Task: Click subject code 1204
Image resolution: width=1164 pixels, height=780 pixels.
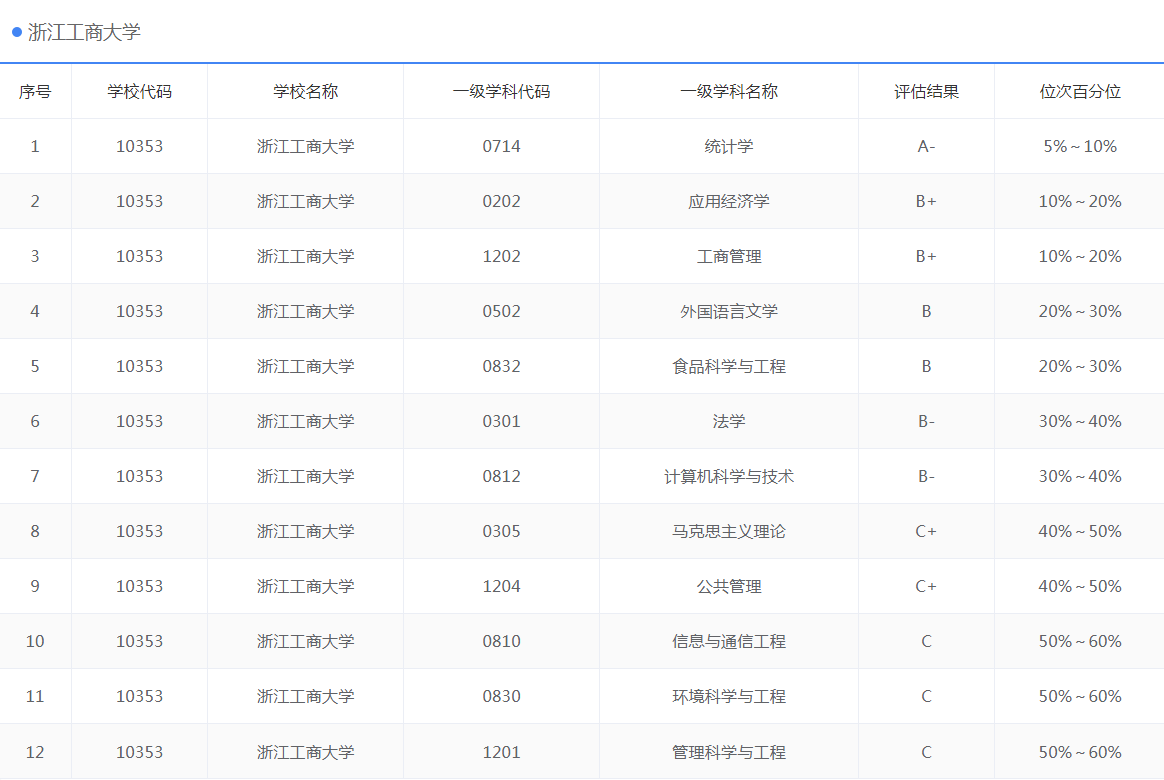Action: coord(502,586)
